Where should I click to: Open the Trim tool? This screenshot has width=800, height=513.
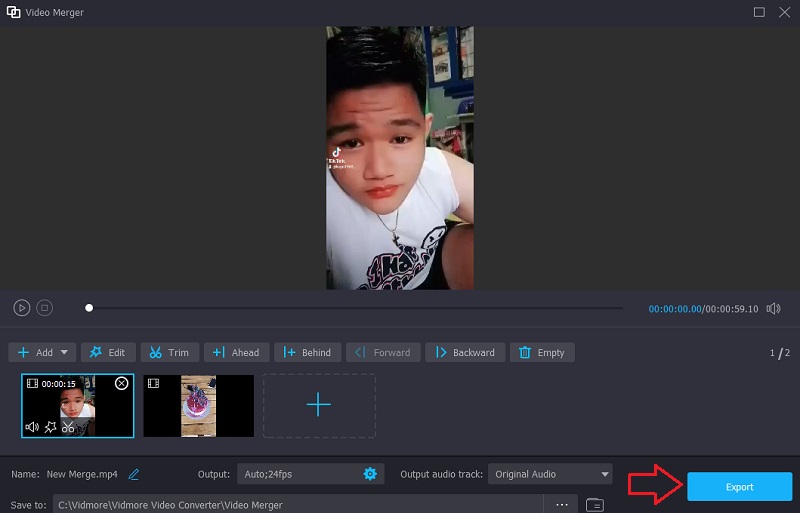point(170,352)
